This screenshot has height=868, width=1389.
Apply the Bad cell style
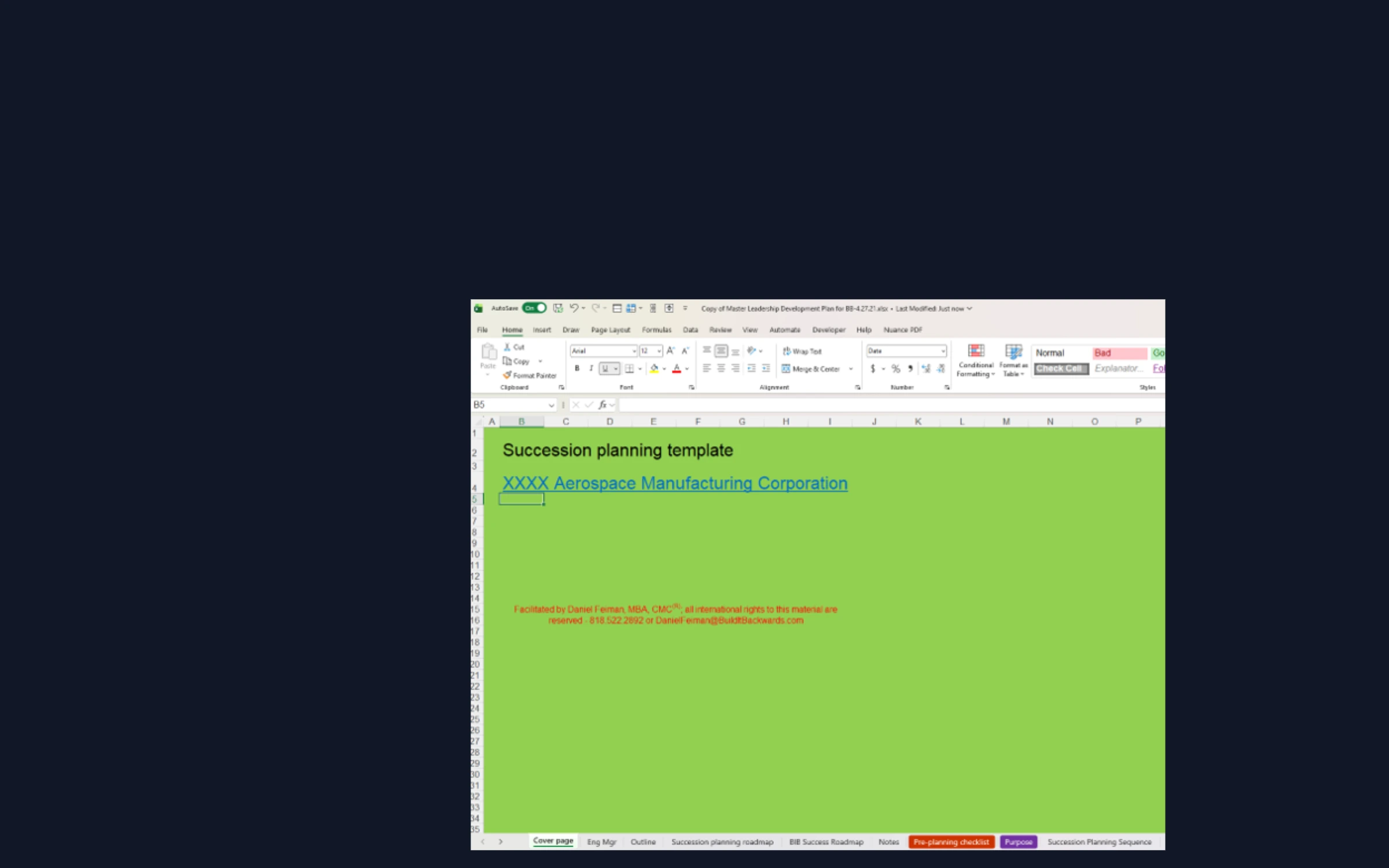coord(1120,353)
